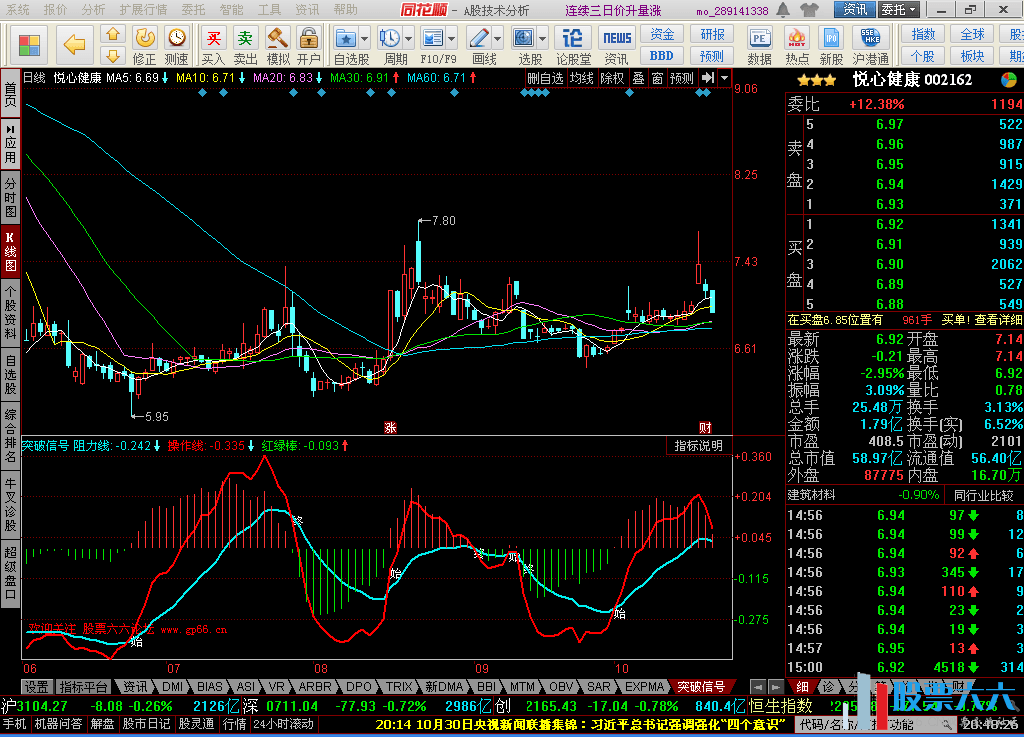The image size is (1024, 737).
Task: Click the 指标说明 button
Action: [x=701, y=446]
